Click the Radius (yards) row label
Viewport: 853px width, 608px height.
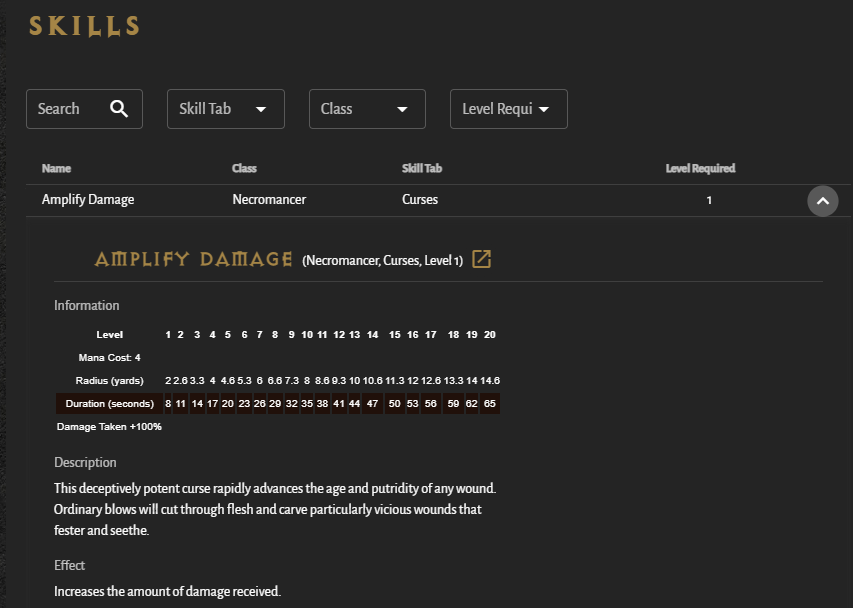[x=109, y=381]
